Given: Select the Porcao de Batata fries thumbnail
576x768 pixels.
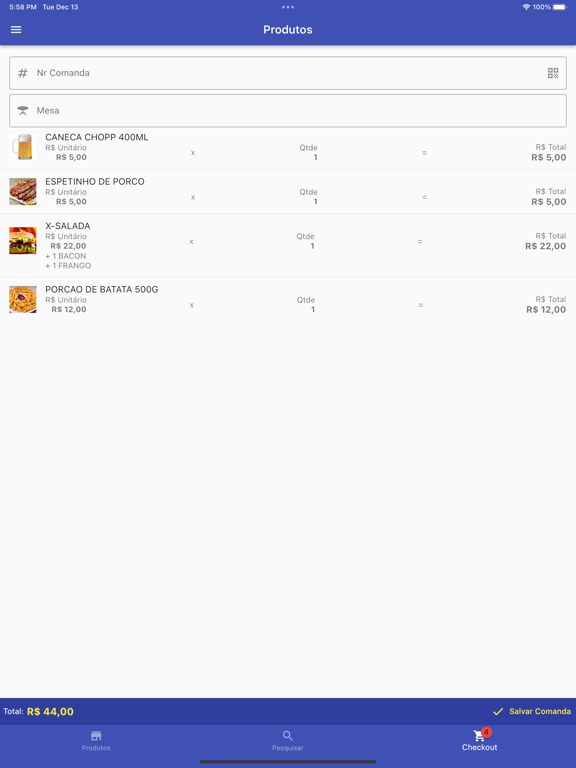Looking at the screenshot, I should [x=23, y=299].
